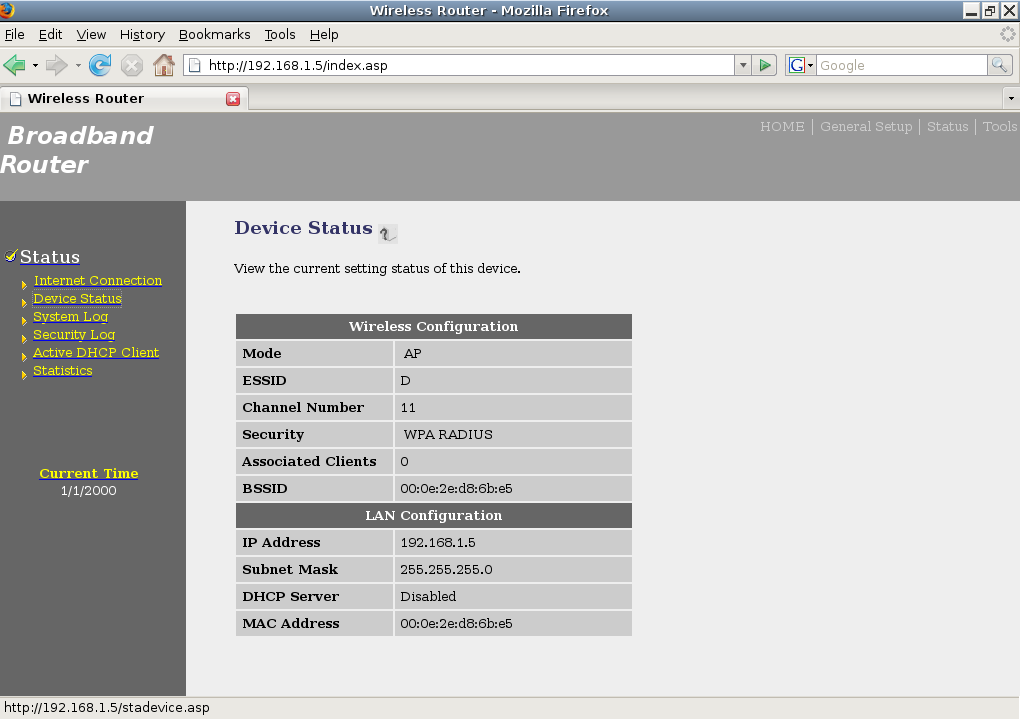Click the LAN Configuration table header
1020x719 pixels.
(434, 515)
